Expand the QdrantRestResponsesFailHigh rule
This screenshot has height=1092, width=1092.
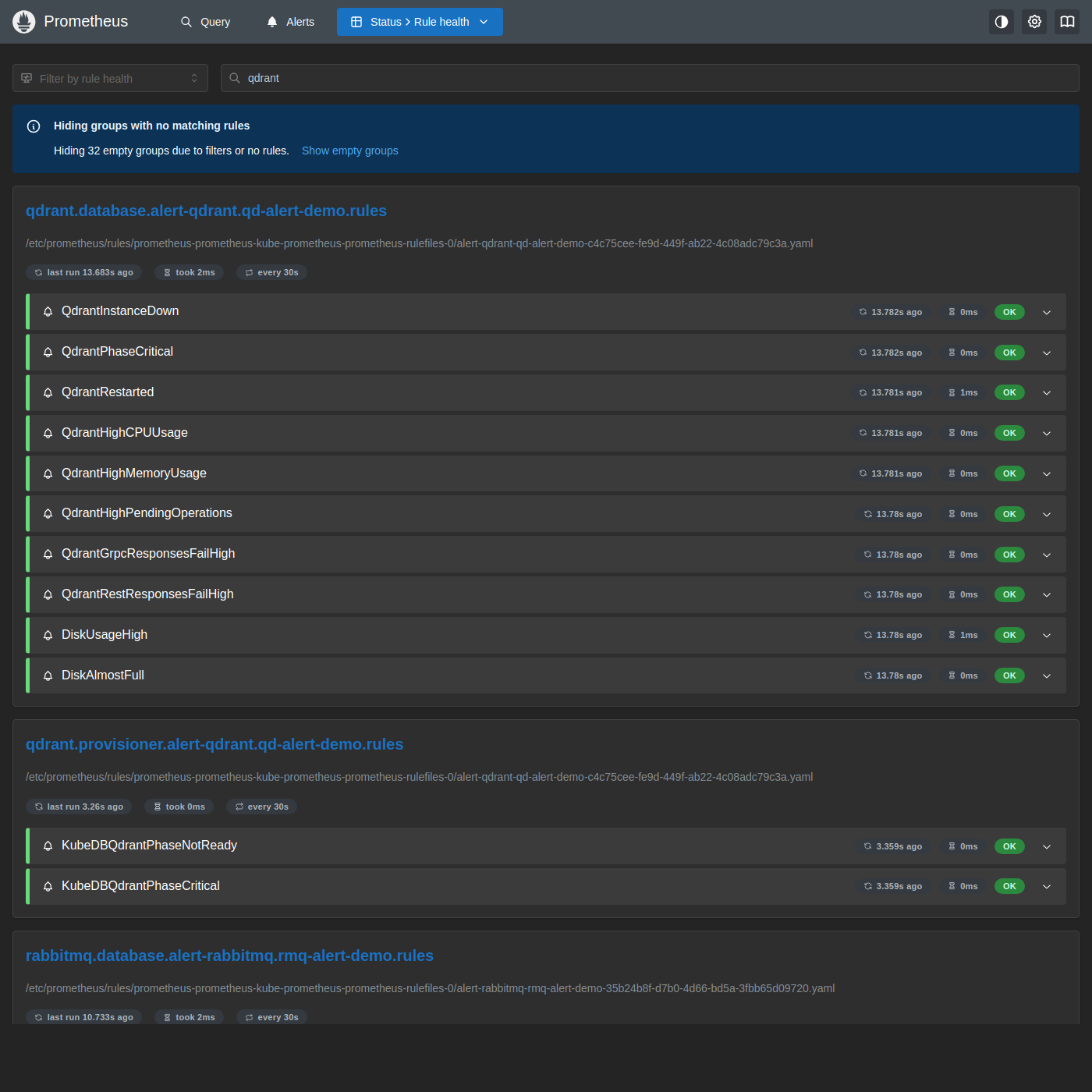(1047, 594)
